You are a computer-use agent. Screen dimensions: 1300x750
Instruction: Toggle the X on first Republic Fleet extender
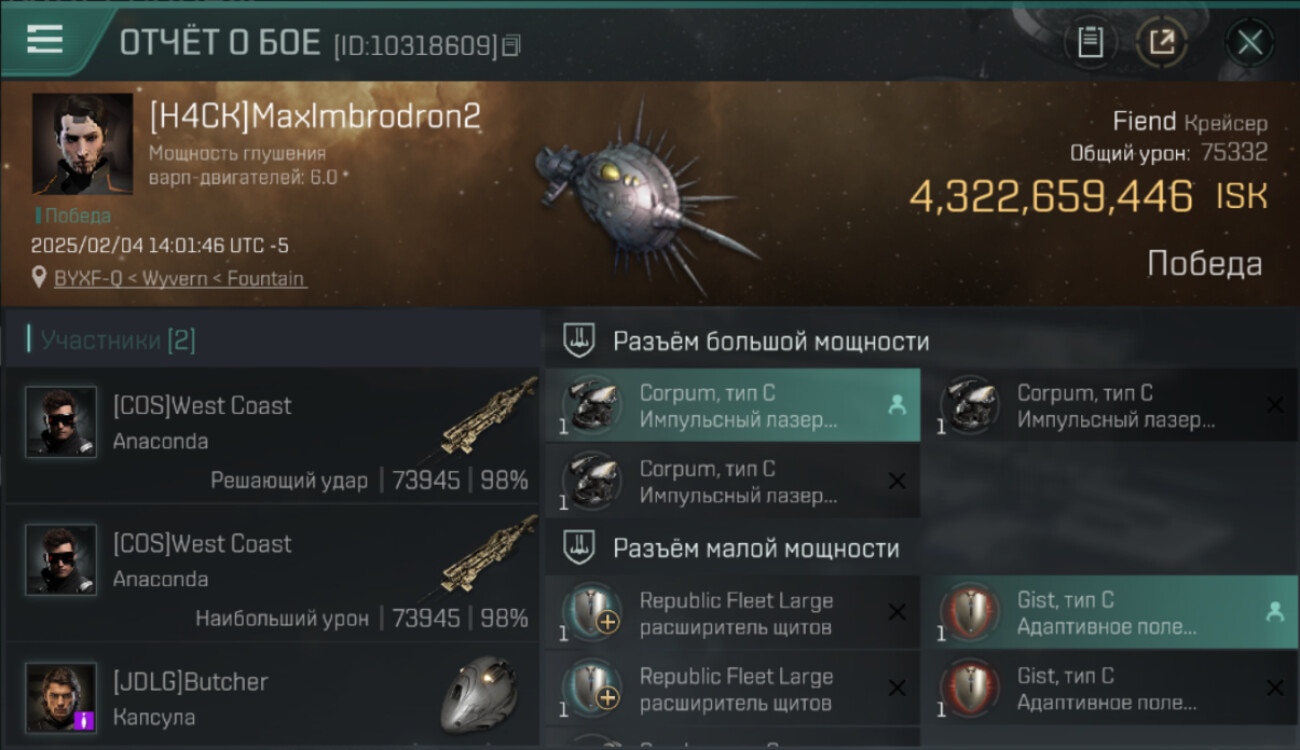click(x=897, y=612)
